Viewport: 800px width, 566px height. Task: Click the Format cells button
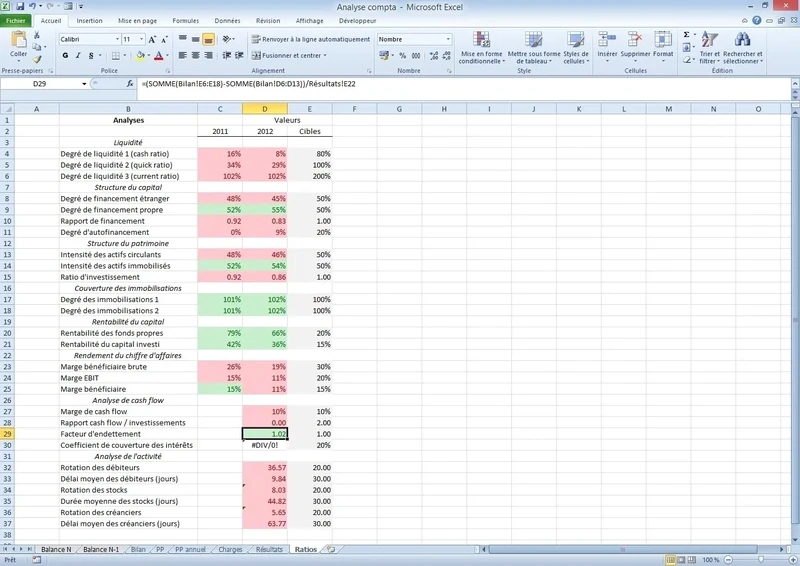(663, 46)
